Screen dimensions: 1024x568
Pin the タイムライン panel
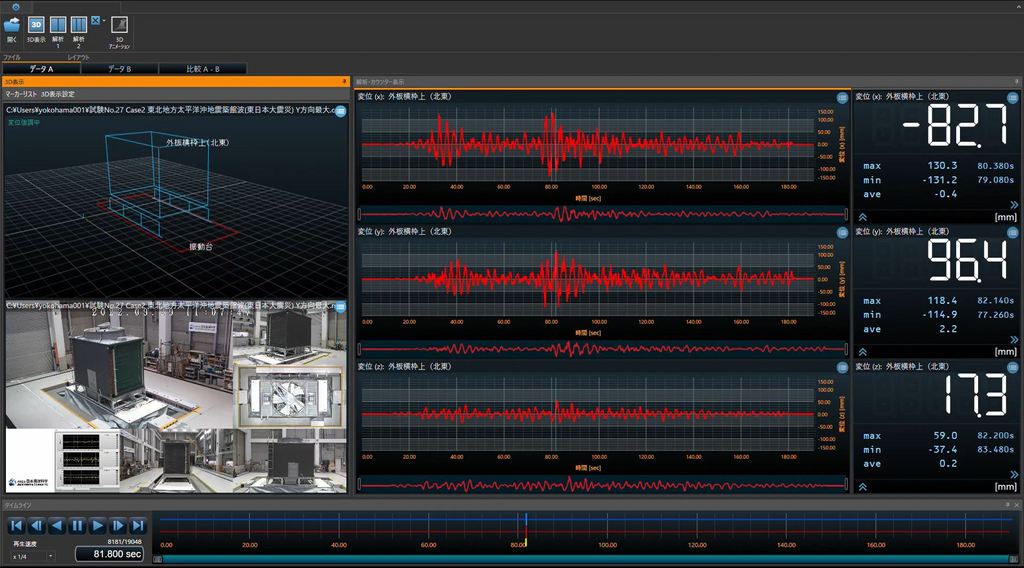tap(1008, 505)
